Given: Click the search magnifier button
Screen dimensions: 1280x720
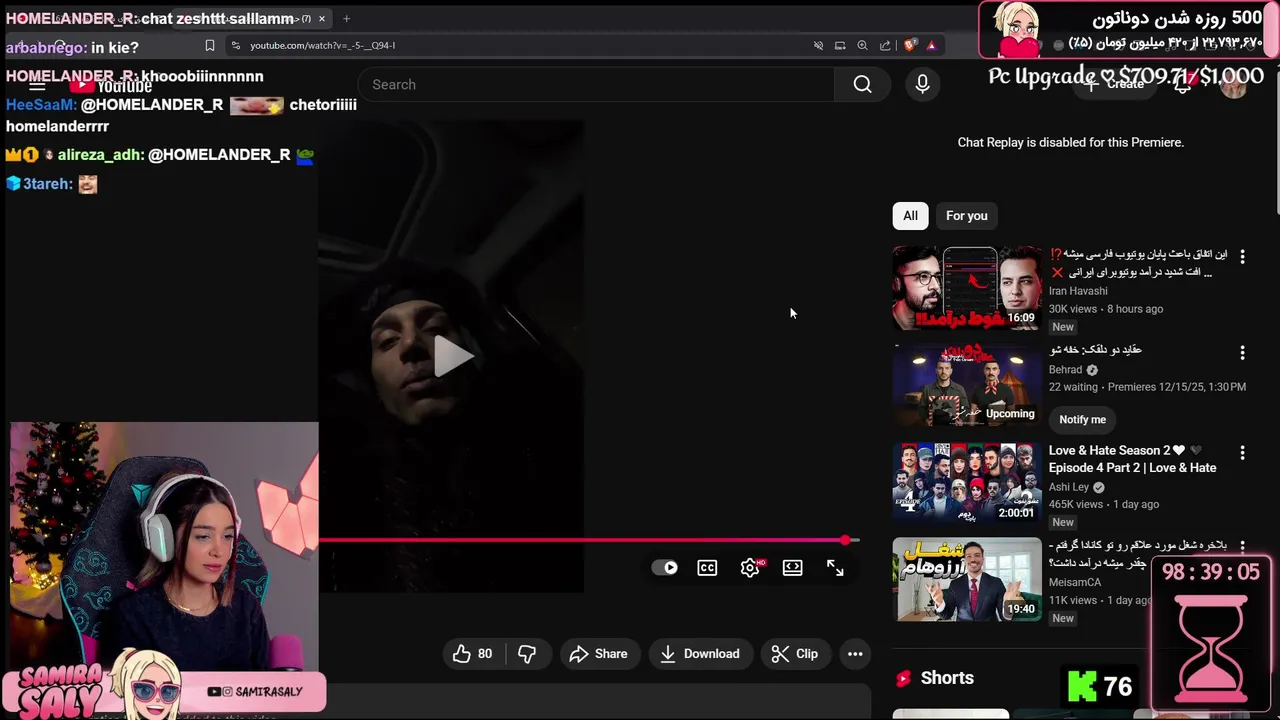Looking at the screenshot, I should pyautogui.click(x=862, y=85).
